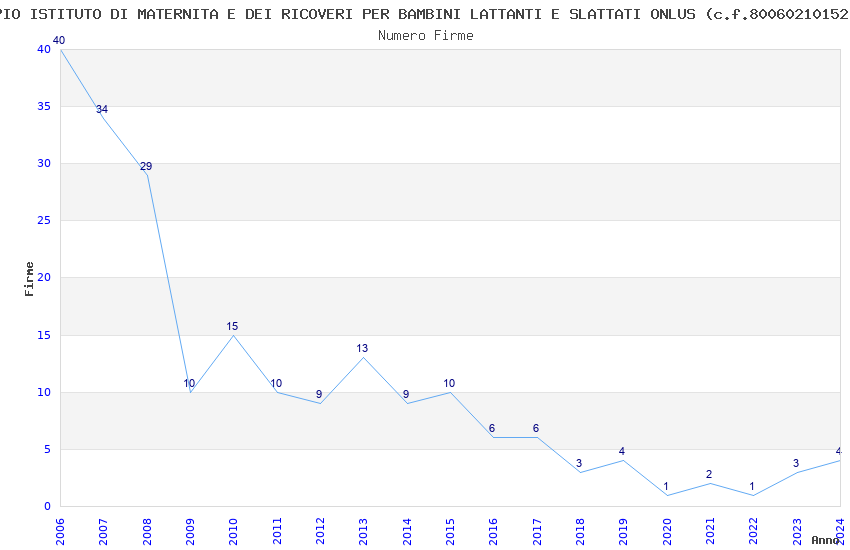Screen dimensions: 850x550
Task: Pick the data point value 13 for 2013
Action: point(362,348)
